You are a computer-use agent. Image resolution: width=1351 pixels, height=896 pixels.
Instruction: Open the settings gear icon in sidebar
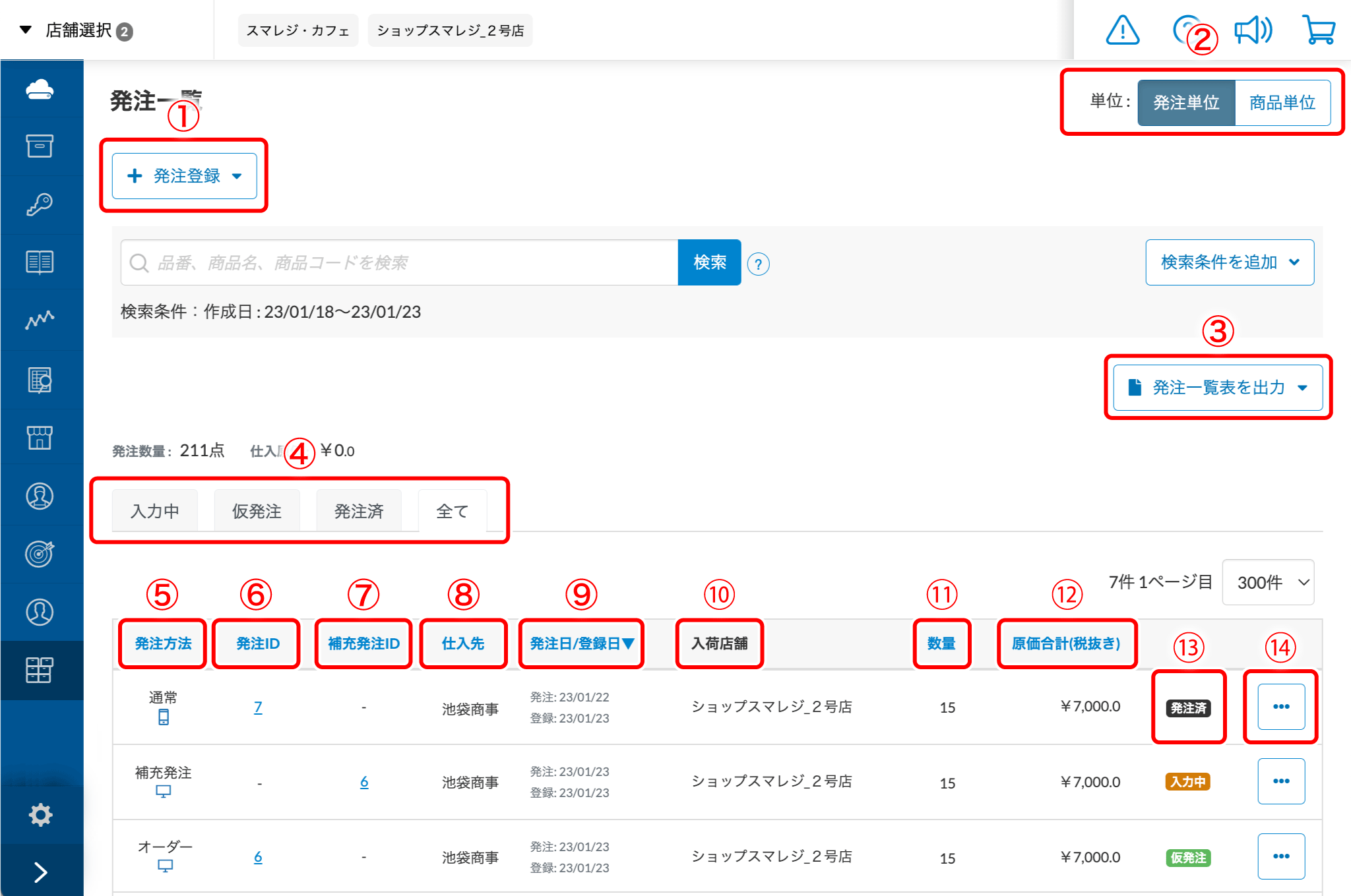coord(40,815)
